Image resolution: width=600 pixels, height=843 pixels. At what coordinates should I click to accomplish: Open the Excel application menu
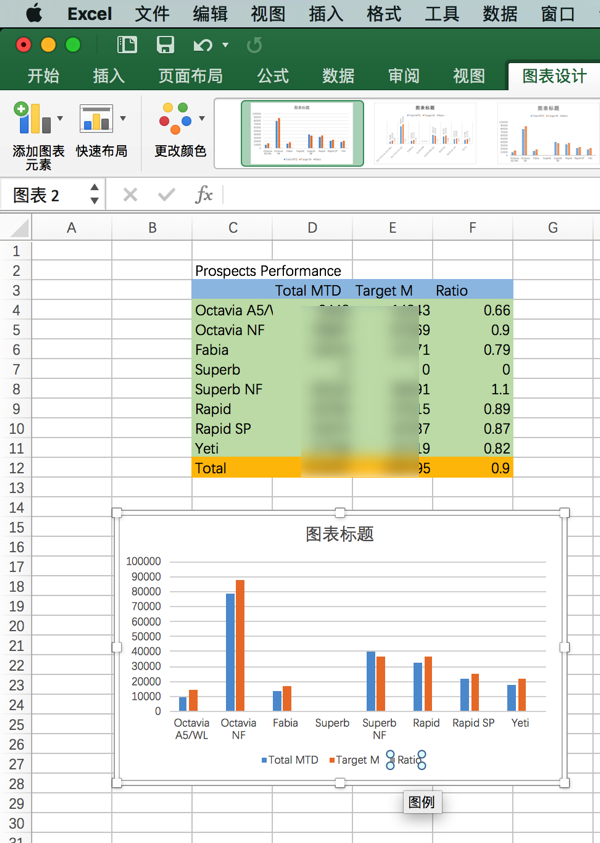coord(89,13)
